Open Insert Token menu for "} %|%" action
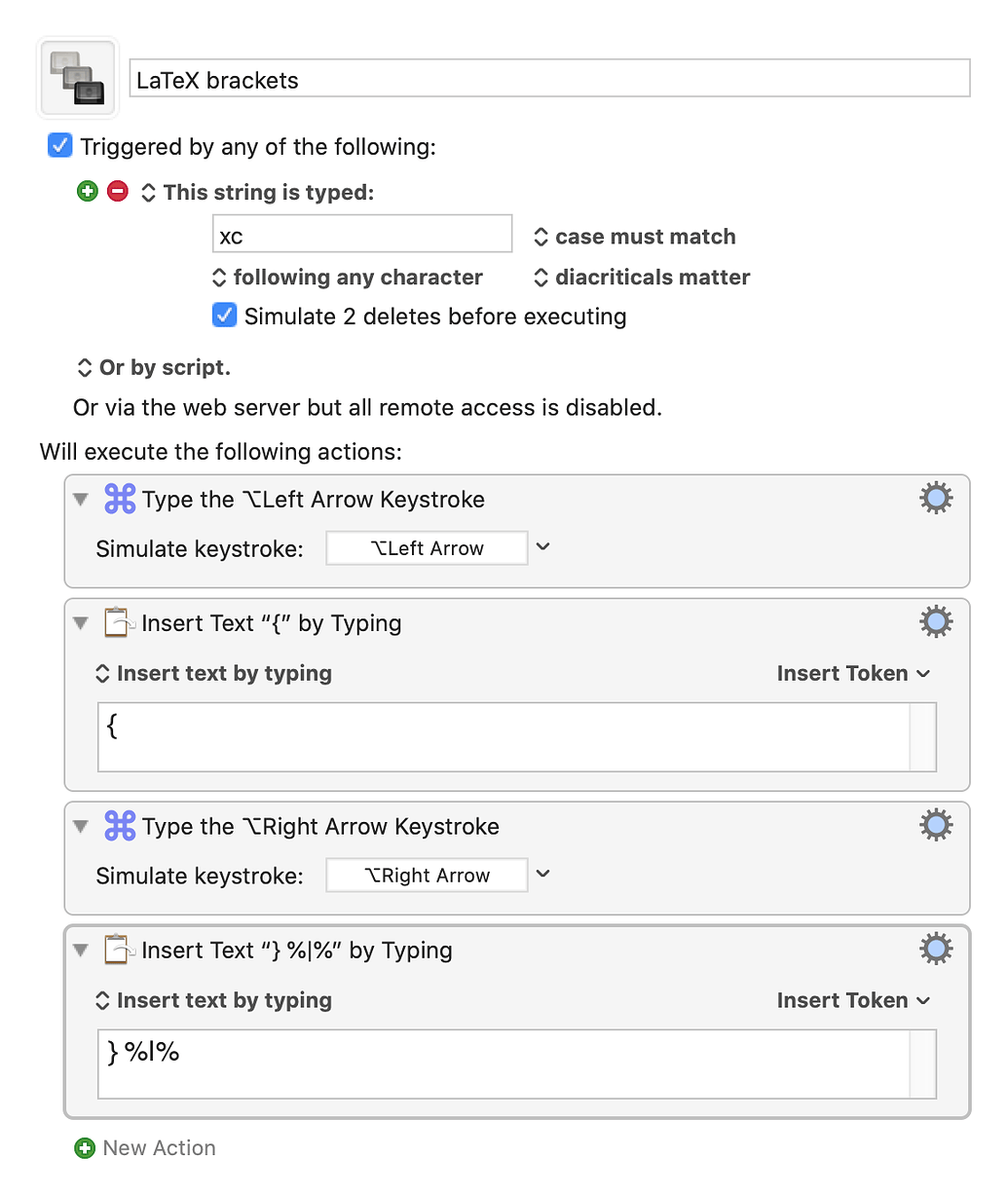 853,1001
